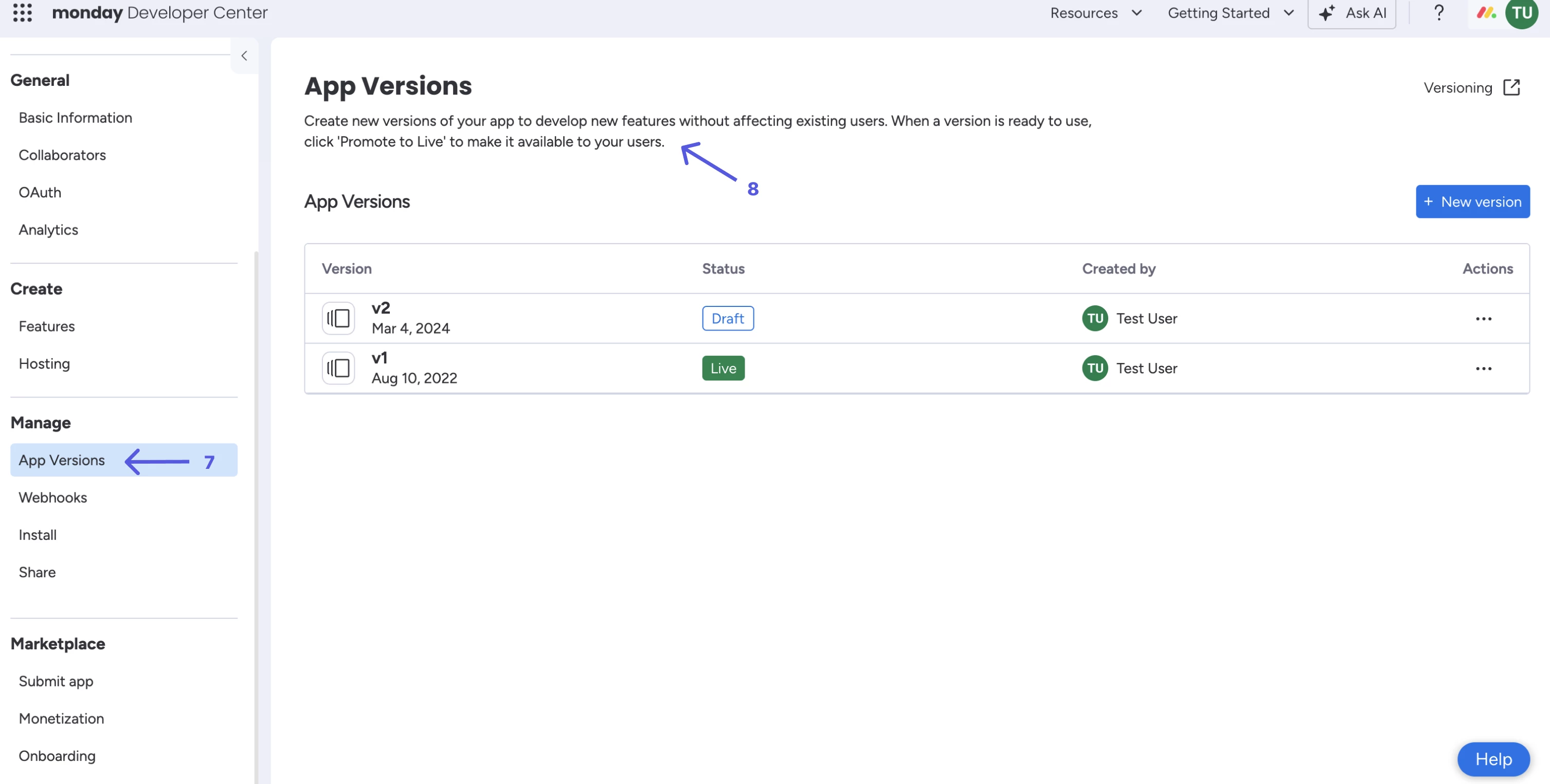
Task: Click the Live status badge
Action: click(x=723, y=368)
